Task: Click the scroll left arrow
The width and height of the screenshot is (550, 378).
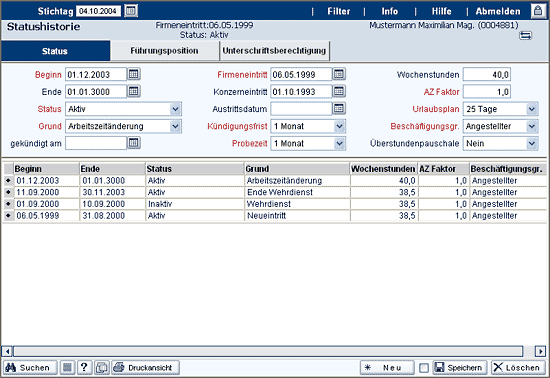Action: click(x=7, y=351)
